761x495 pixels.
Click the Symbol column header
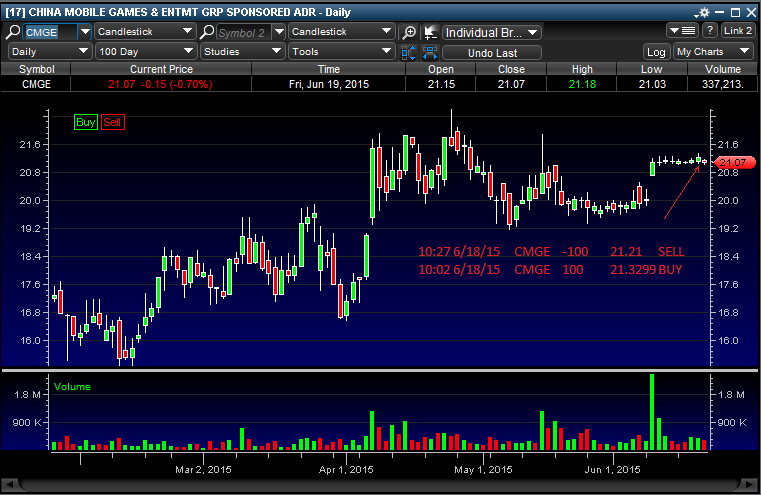pyautogui.click(x=36, y=69)
